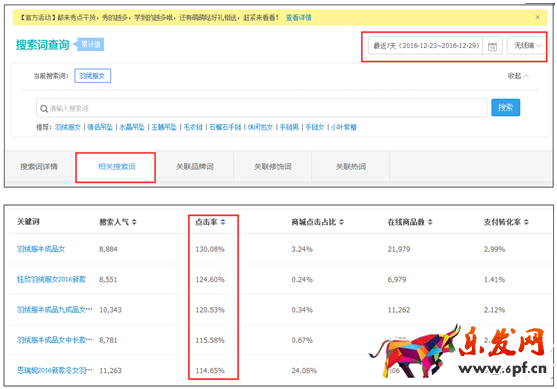Click the mall click share 24.08%
Viewport: 557px width, 389px height.
click(x=304, y=370)
